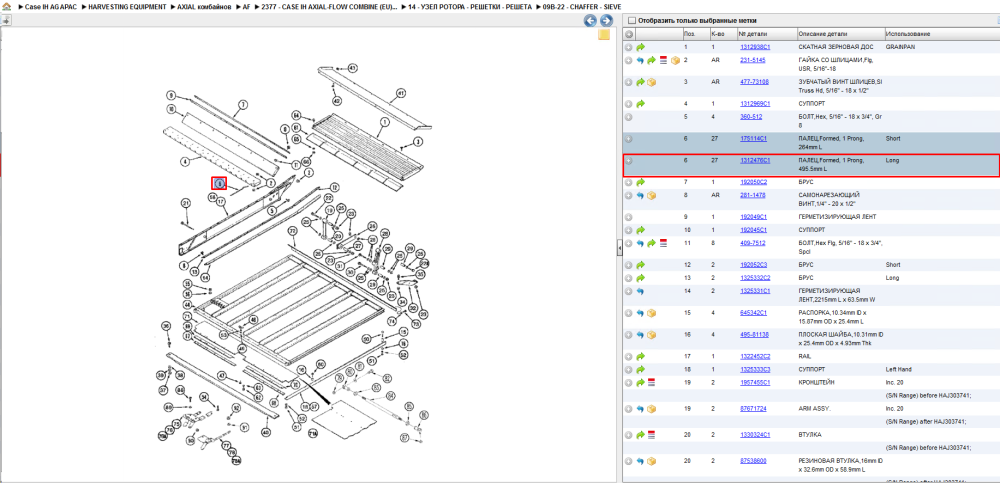Click green arrow for part 192050C2

click(640, 182)
